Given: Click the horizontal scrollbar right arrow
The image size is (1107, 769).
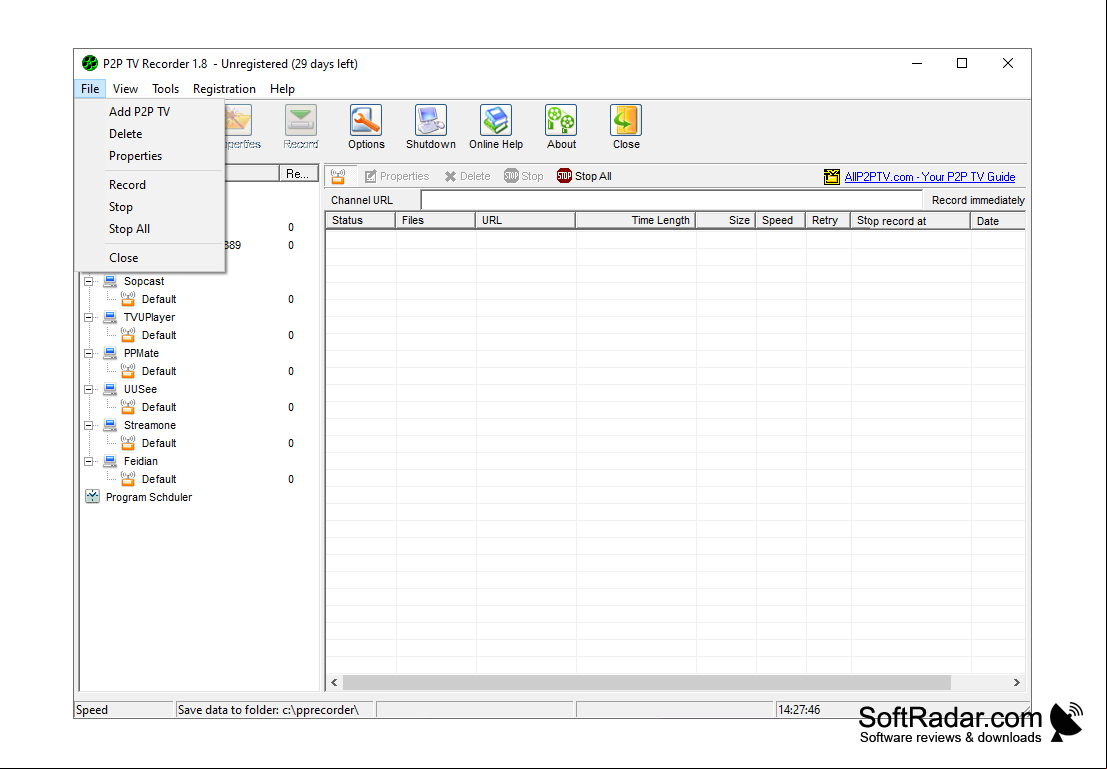Looking at the screenshot, I should (1017, 682).
